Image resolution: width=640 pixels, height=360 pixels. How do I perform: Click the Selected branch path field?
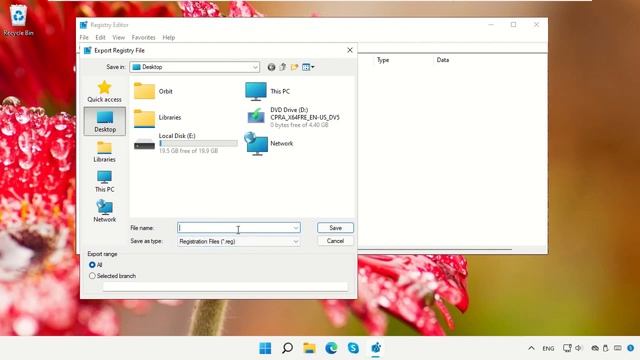[225, 287]
